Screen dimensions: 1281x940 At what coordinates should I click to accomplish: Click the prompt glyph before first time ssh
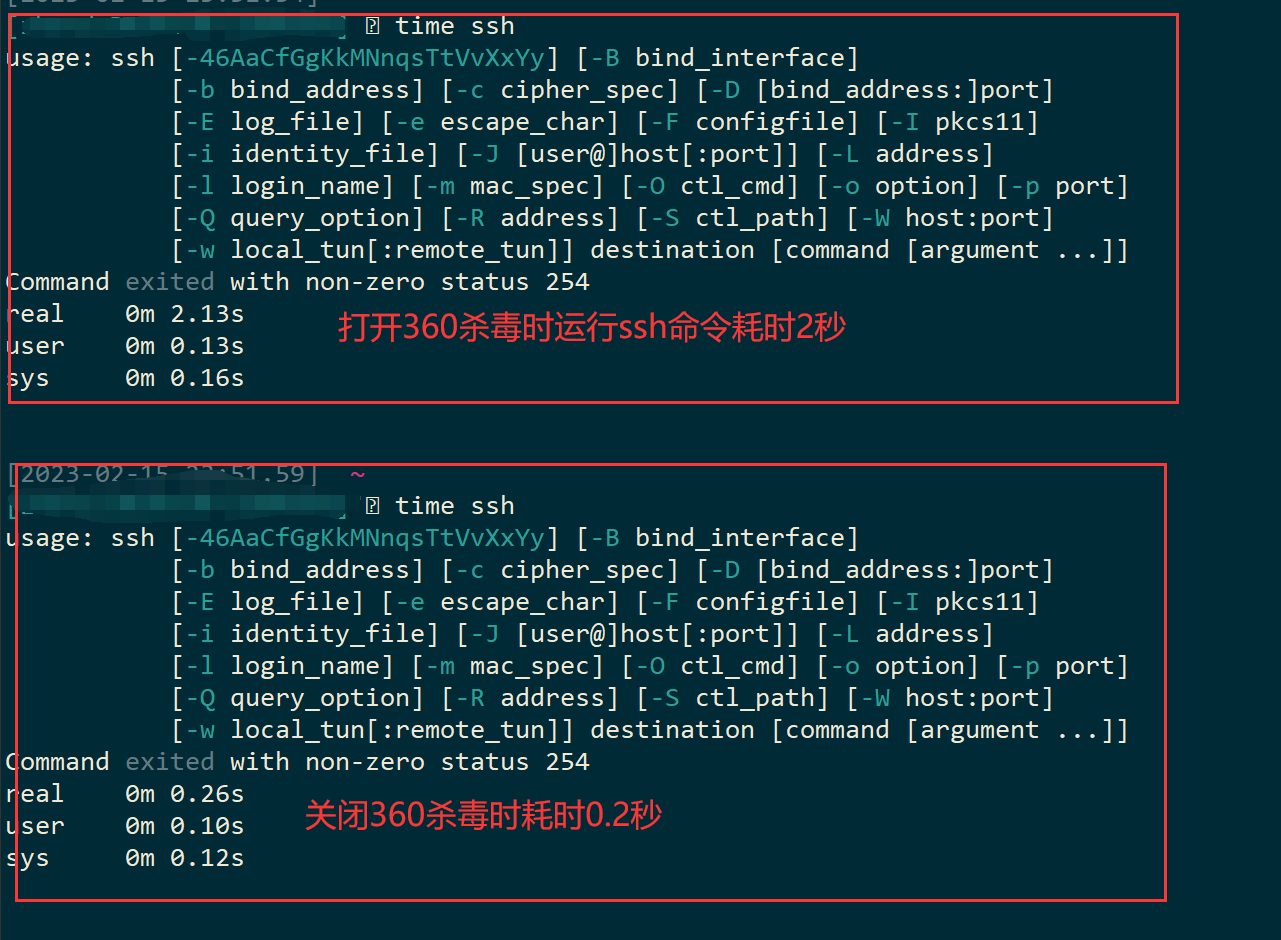pyautogui.click(x=372, y=26)
